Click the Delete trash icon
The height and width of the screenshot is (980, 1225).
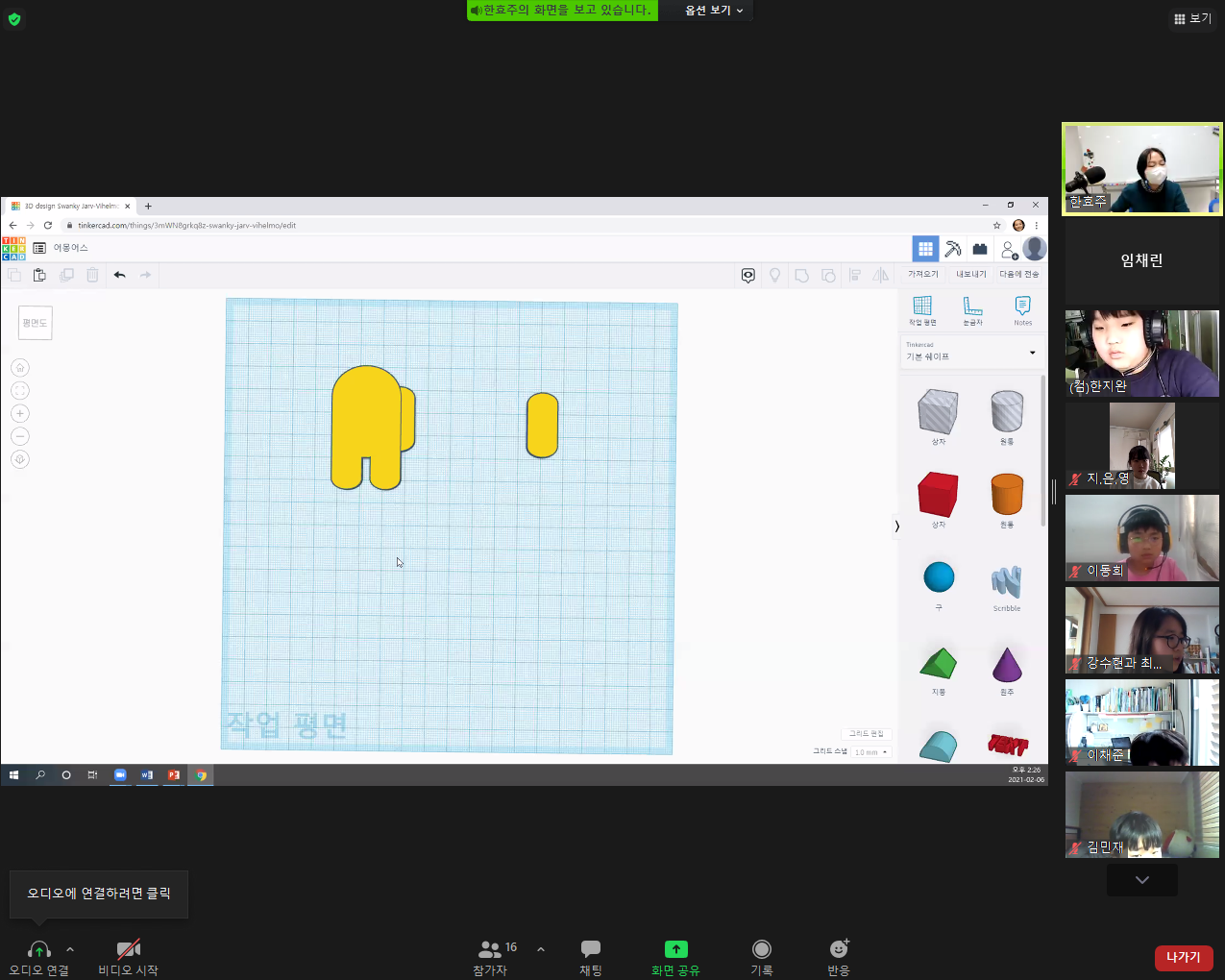92,275
